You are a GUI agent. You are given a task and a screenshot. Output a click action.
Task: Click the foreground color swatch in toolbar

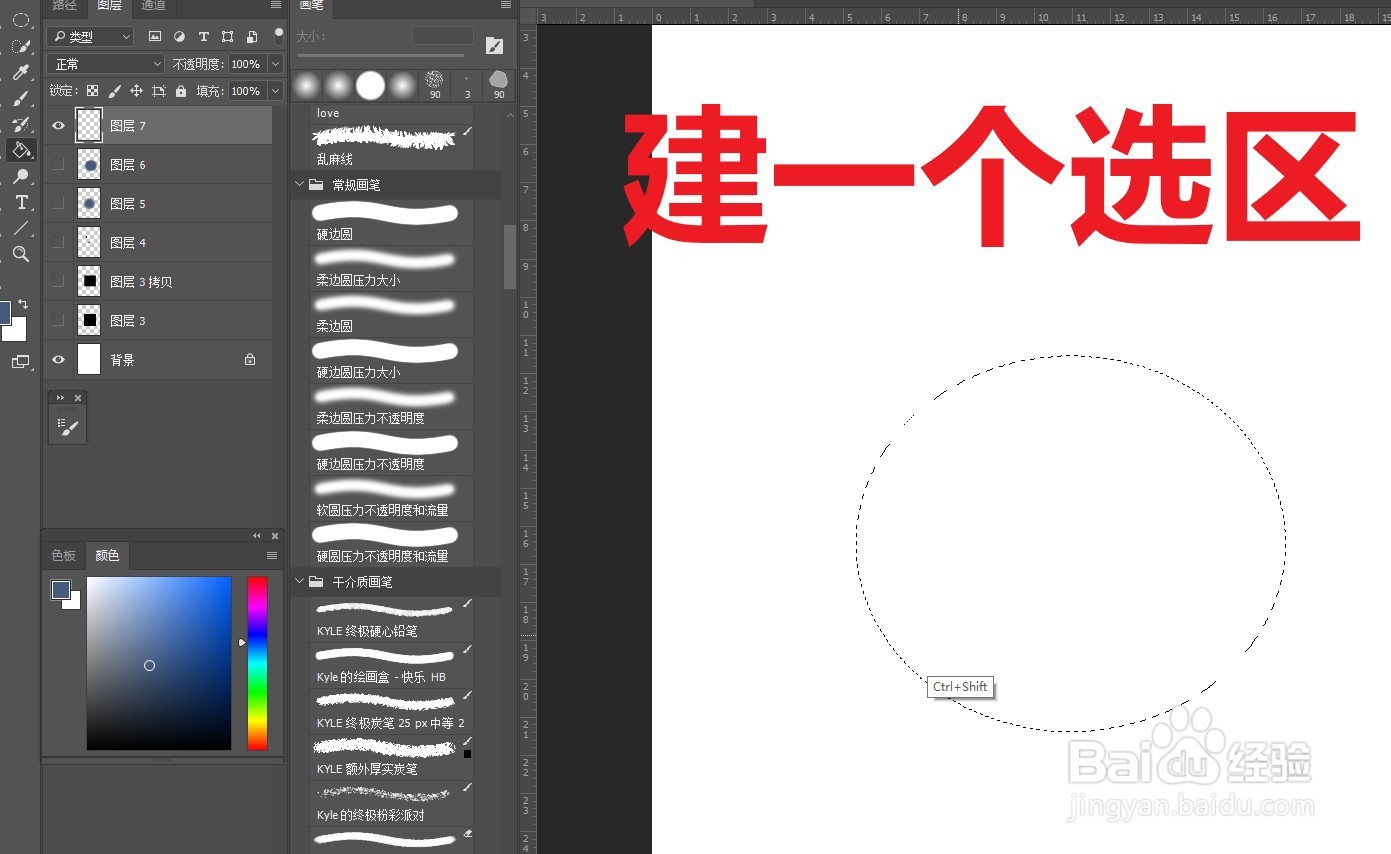click(x=5, y=311)
